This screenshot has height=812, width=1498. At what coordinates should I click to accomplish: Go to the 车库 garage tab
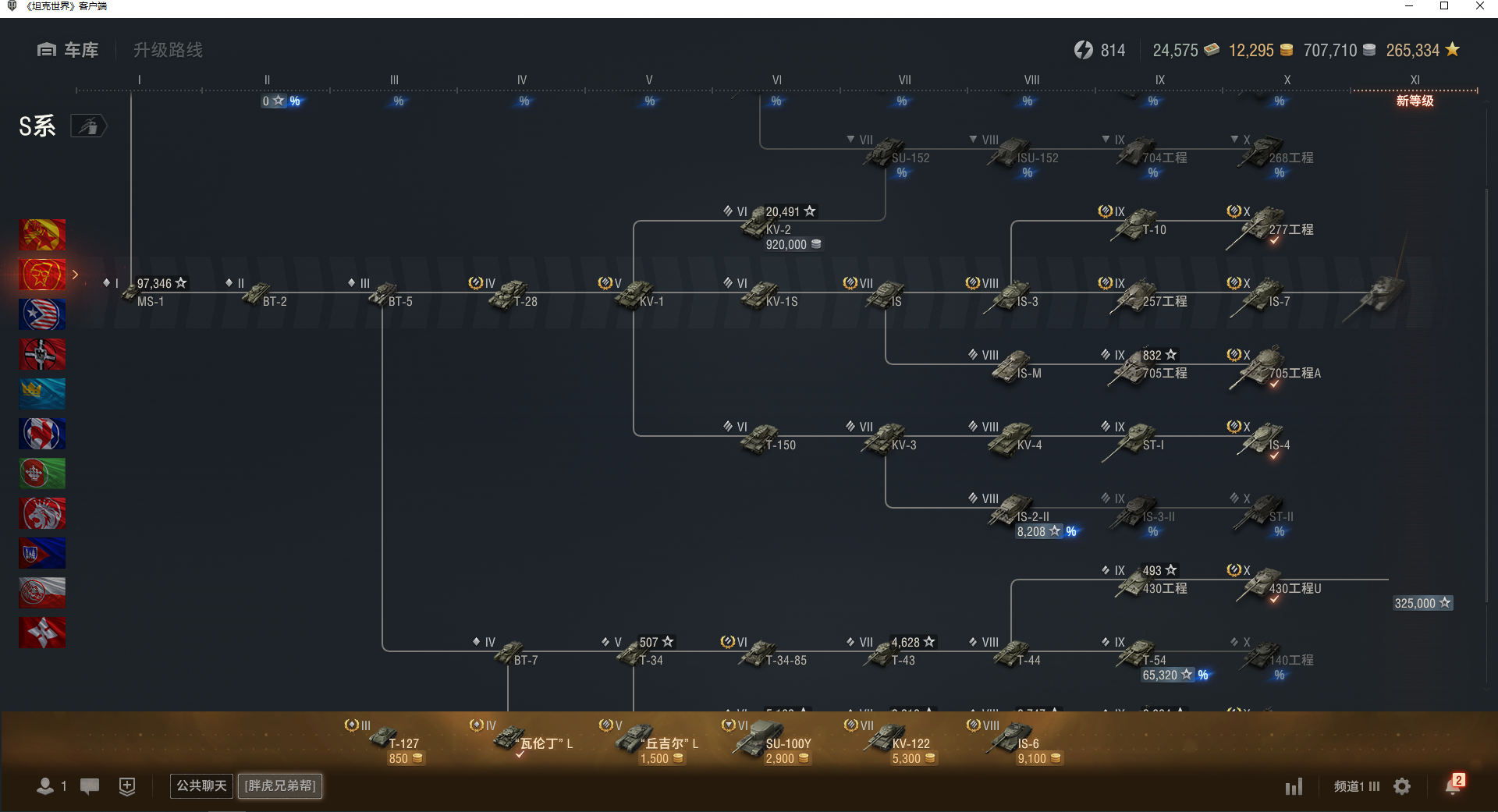(68, 50)
